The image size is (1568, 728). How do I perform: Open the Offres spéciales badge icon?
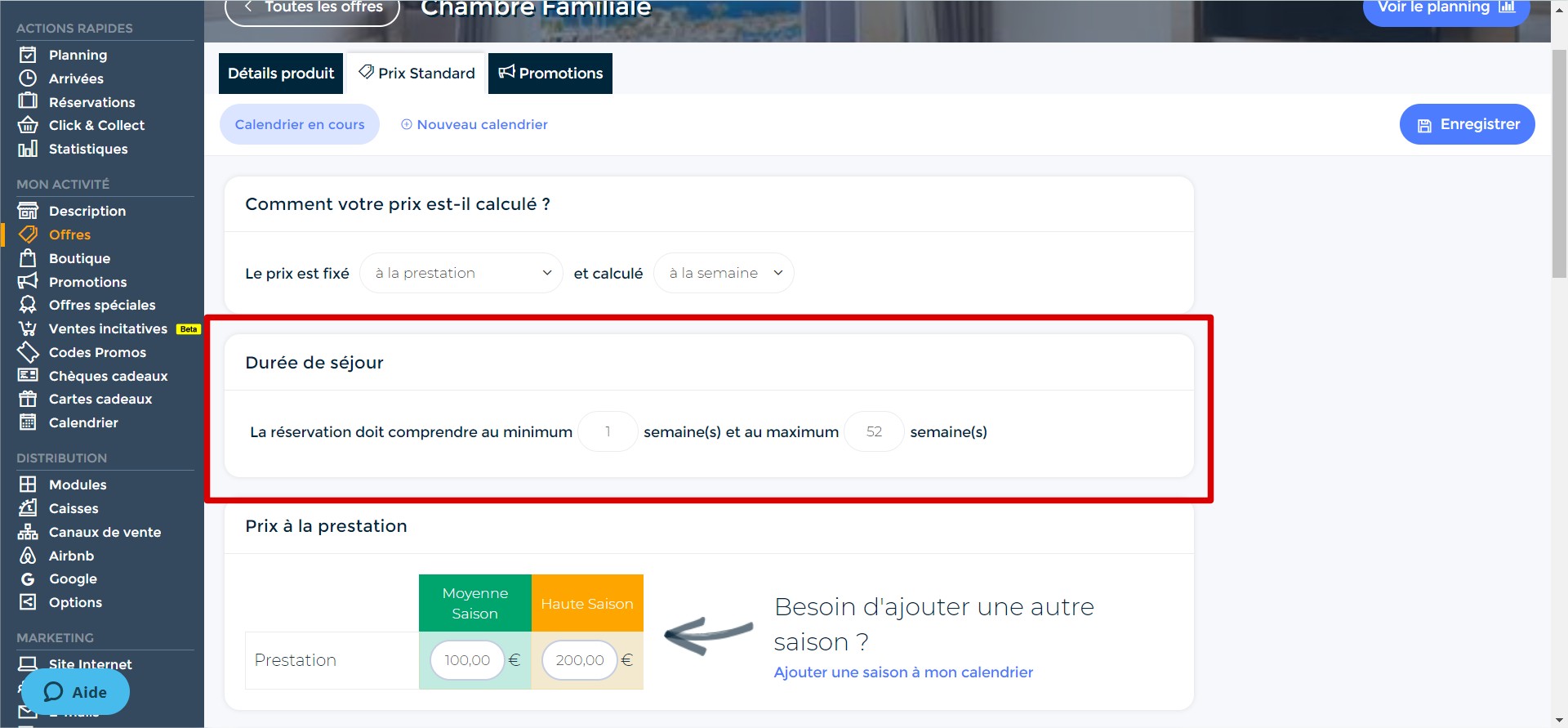coord(28,305)
